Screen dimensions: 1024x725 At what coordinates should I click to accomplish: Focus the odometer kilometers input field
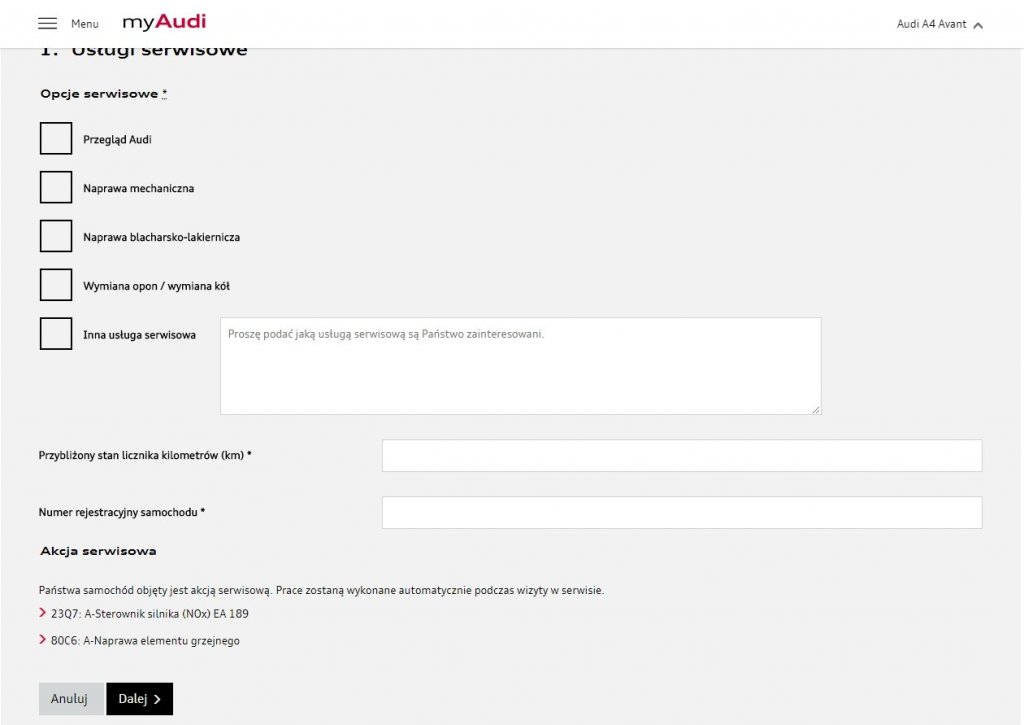(682, 455)
